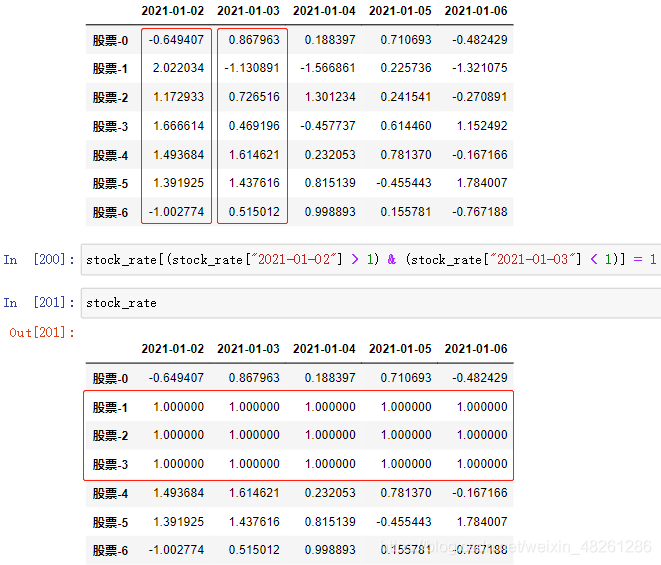Click 2021-01-06 header in Out[201] table

pyautogui.click(x=476, y=349)
